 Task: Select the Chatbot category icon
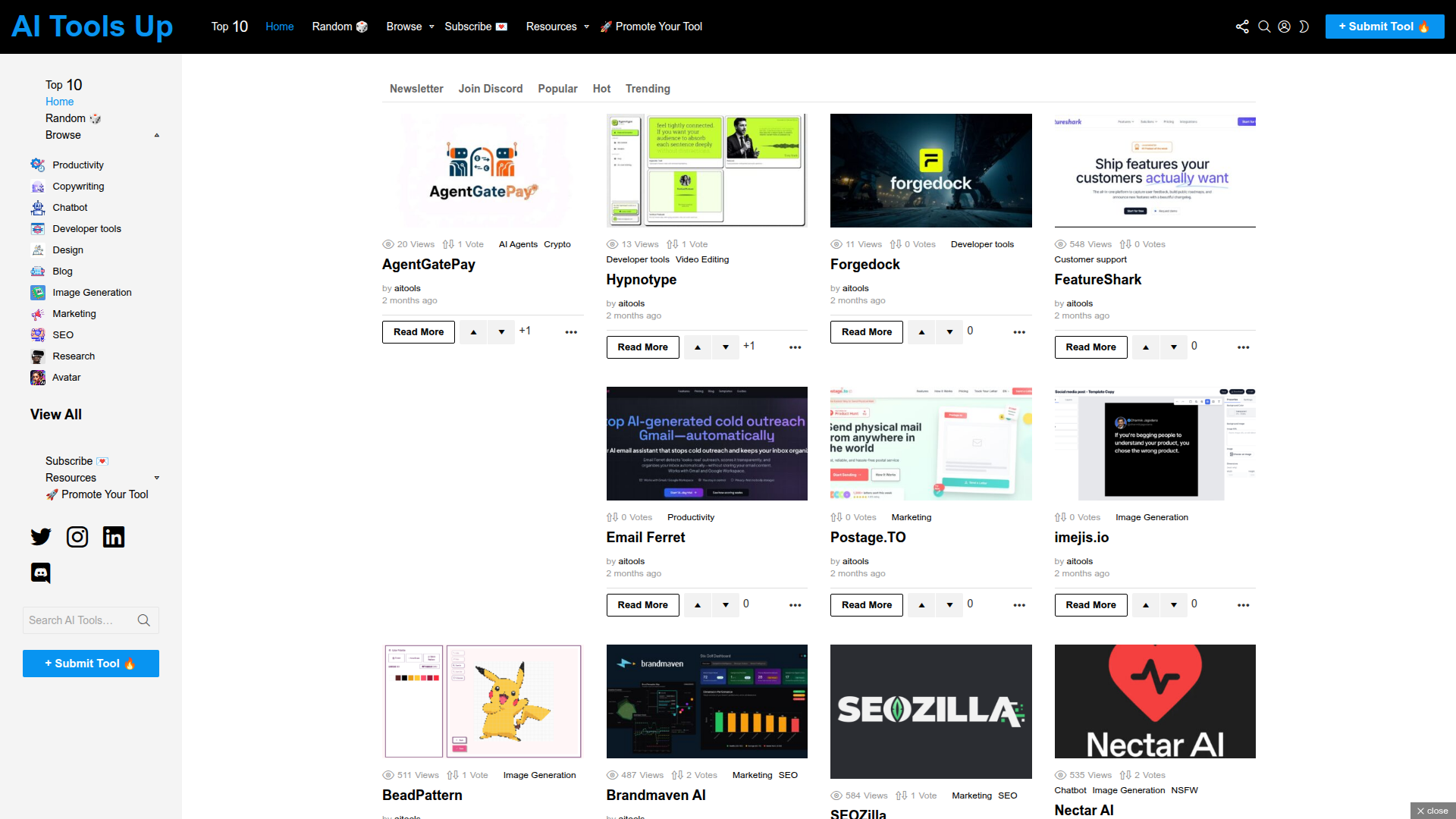[38, 207]
